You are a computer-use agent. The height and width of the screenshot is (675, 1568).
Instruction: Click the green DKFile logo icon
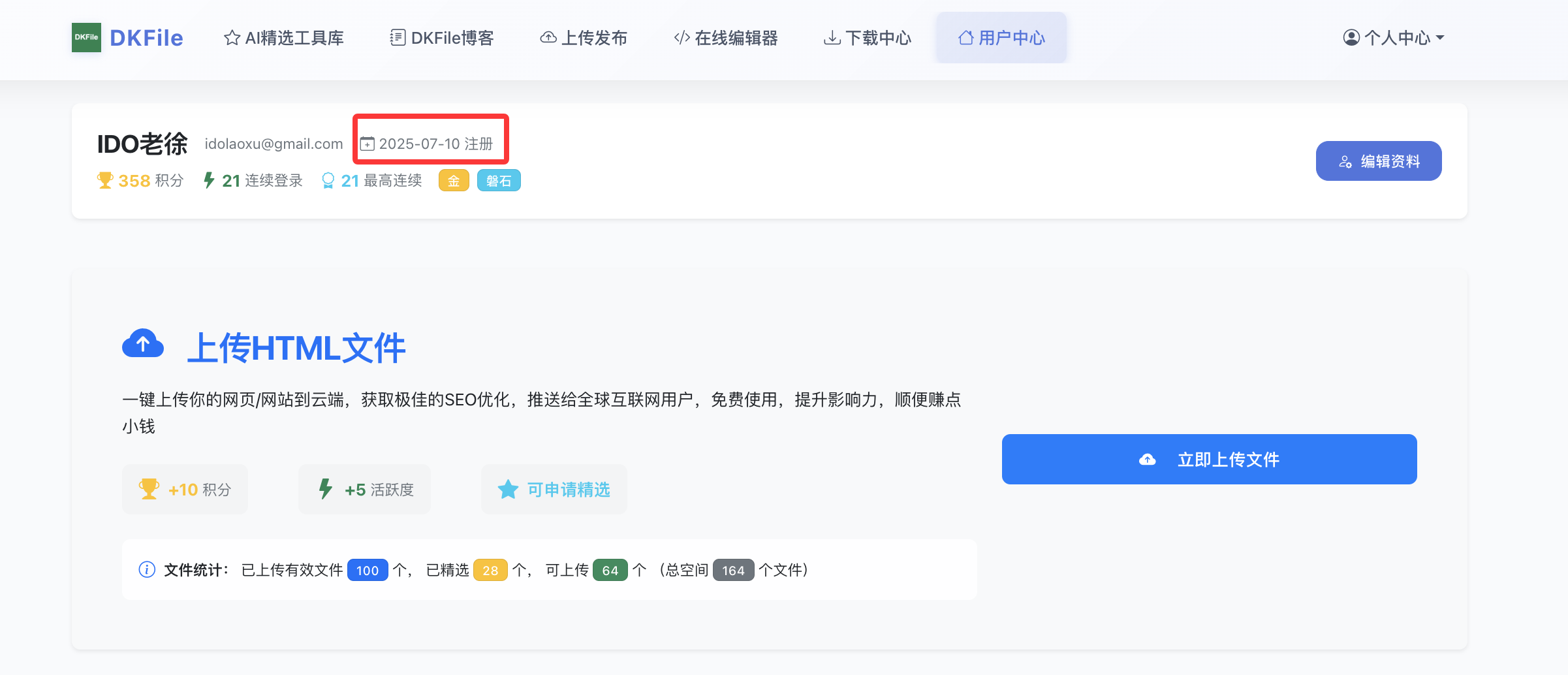86,37
